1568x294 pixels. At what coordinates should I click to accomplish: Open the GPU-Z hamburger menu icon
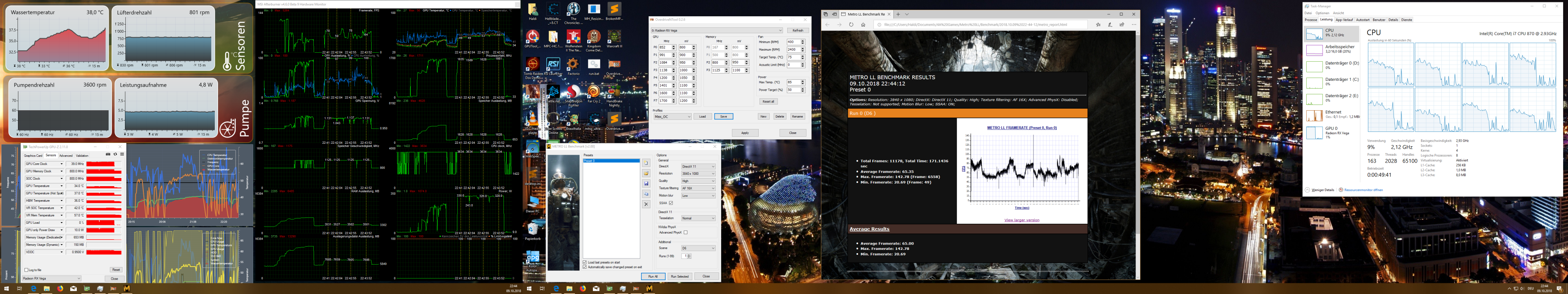click(122, 155)
